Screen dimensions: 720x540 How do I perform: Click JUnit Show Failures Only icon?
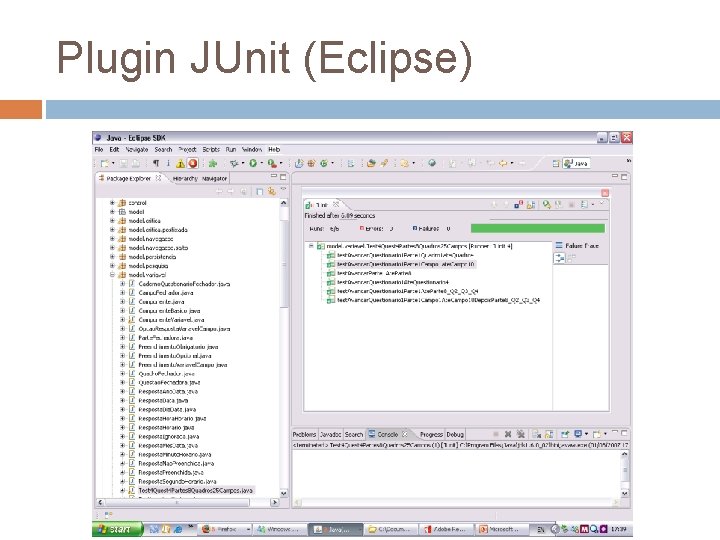518,205
